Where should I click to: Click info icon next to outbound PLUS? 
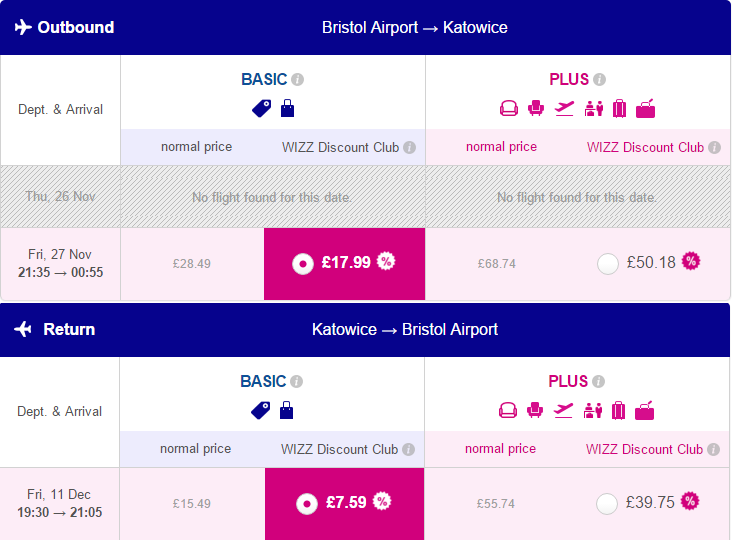[599, 79]
